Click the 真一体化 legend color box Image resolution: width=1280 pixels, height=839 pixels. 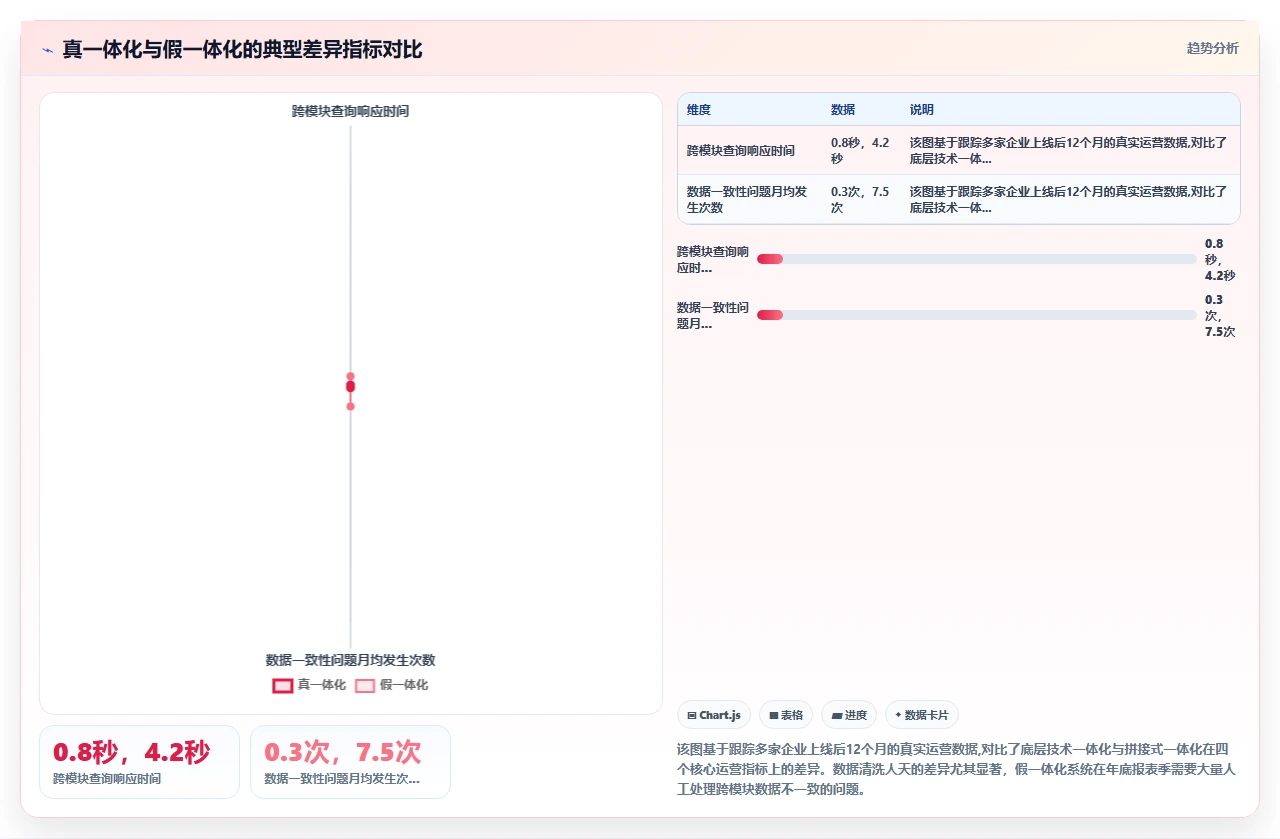283,686
